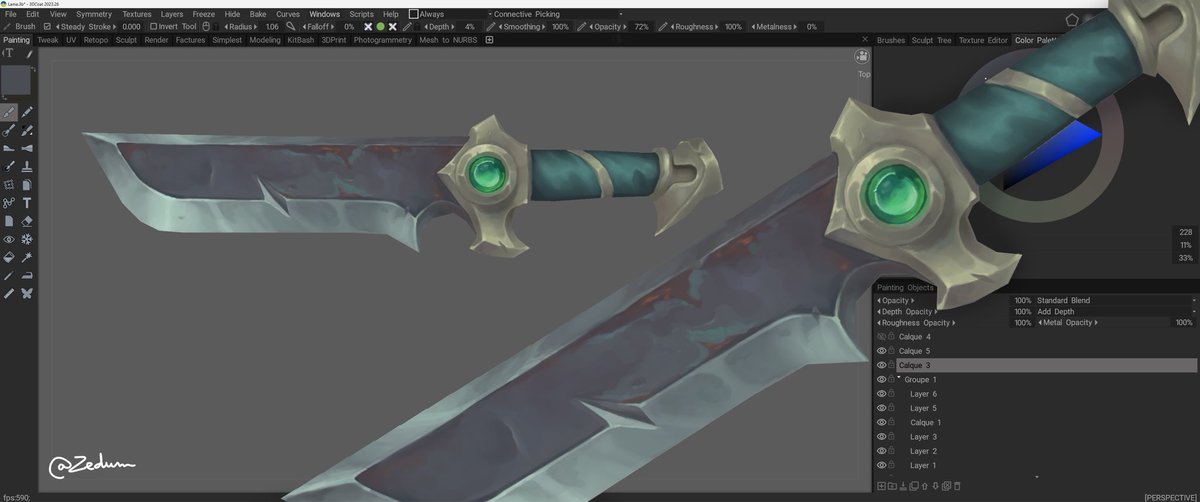Switch to the Sculpt room tab
Viewport: 1200px width, 502px height.
(126, 40)
